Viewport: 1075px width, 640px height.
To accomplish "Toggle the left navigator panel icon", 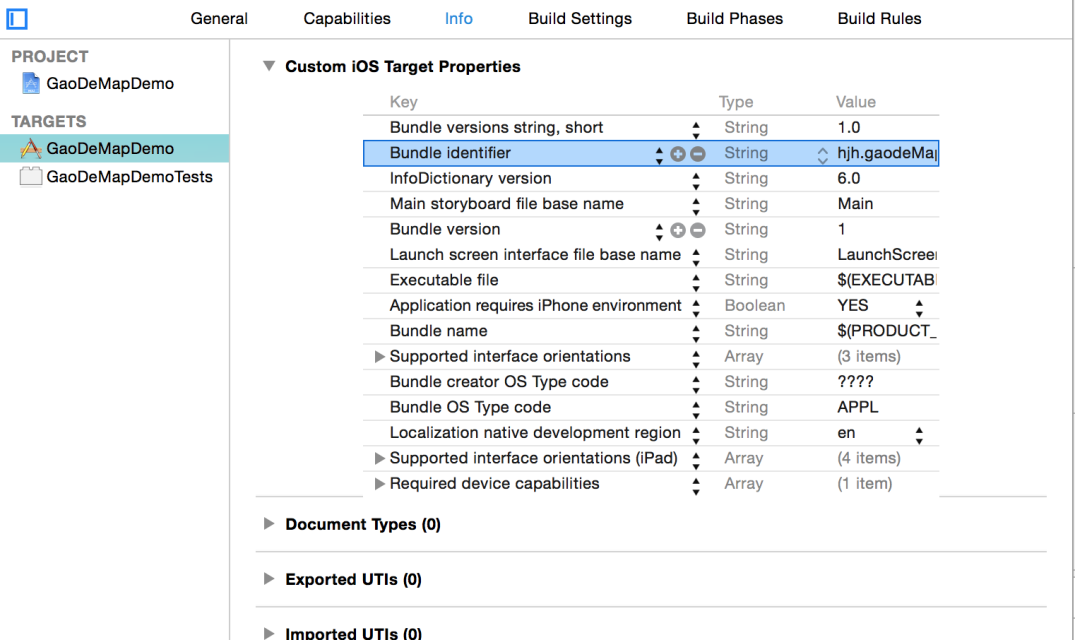I will (x=17, y=18).
